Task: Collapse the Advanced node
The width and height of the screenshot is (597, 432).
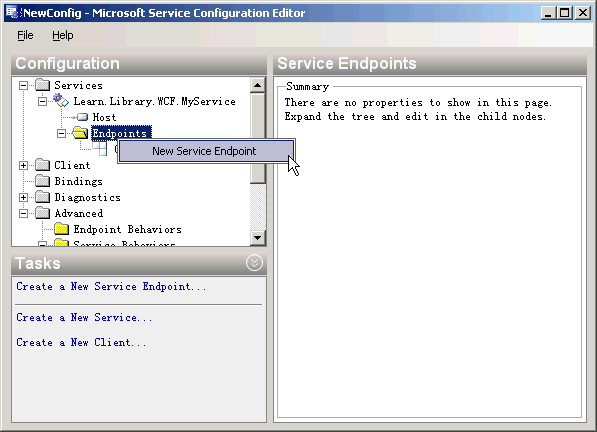Action: click(23, 213)
